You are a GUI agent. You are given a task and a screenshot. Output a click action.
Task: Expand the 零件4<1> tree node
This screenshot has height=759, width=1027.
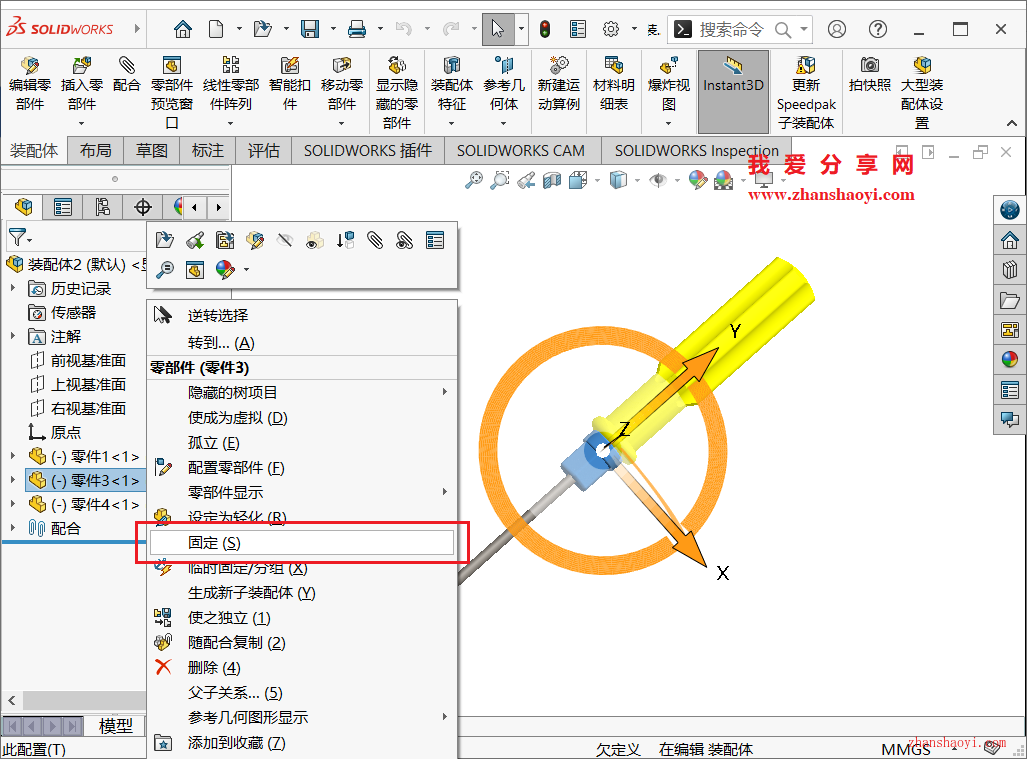click(x=12, y=504)
